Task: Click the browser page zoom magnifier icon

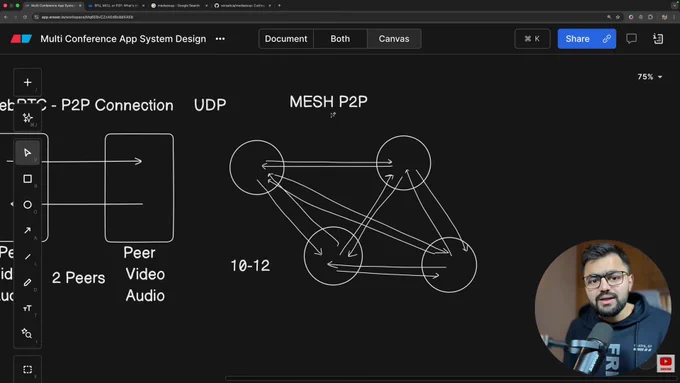Action: pyautogui.click(x=609, y=17)
